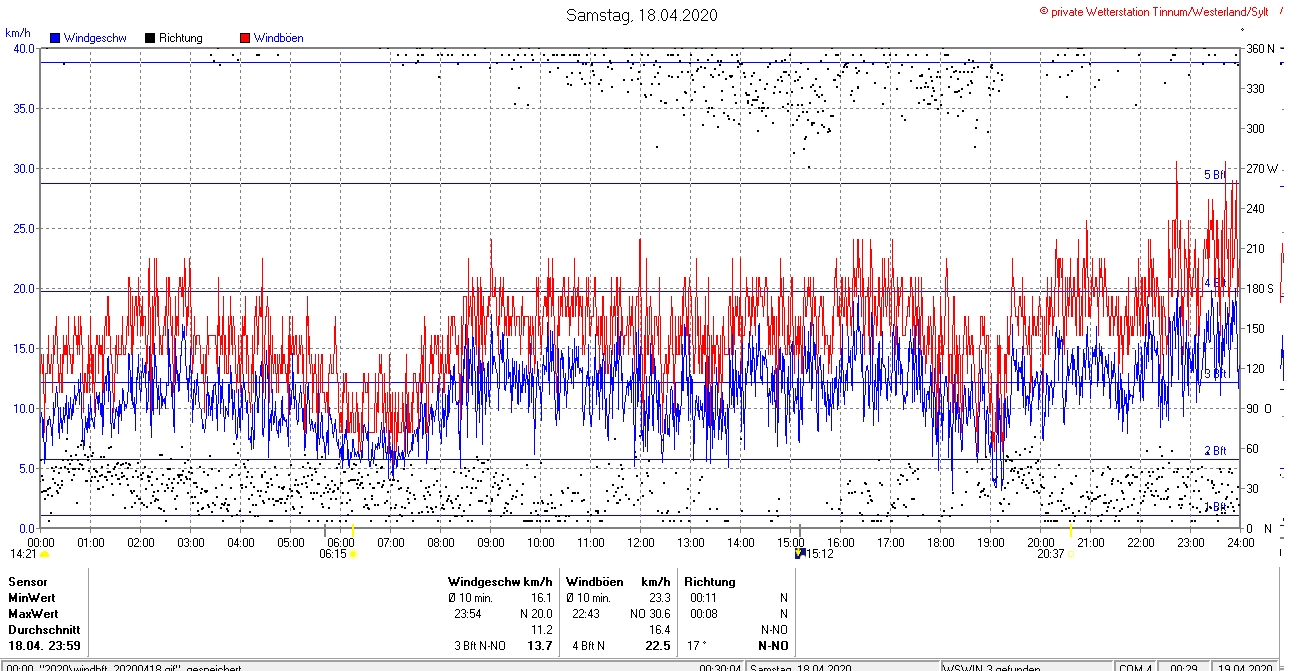Click the chart title Samstag, 18.04.2020

(x=641, y=15)
